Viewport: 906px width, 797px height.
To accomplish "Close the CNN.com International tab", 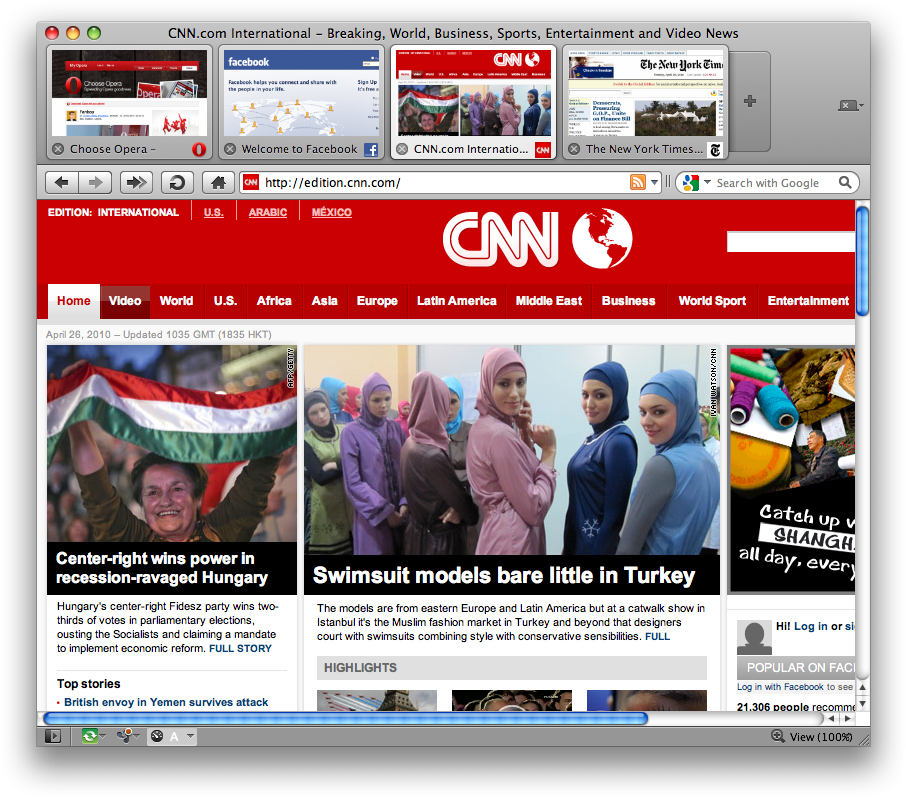I will (x=402, y=149).
